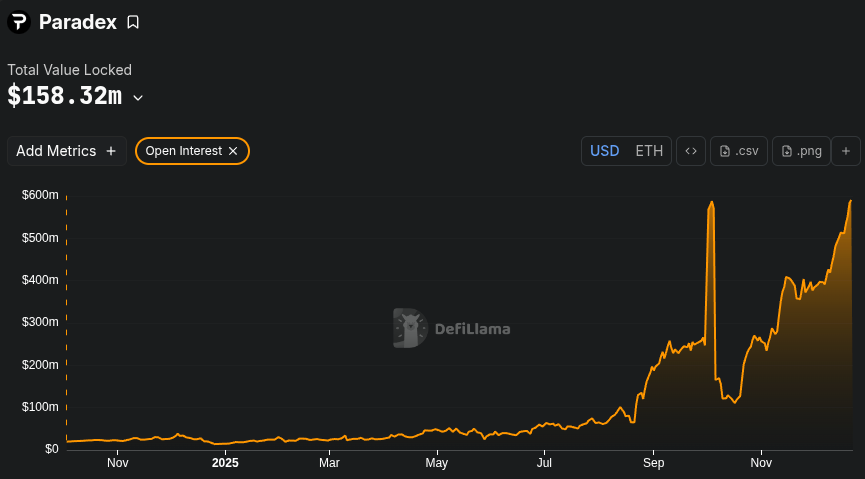The image size is (865, 479).
Task: Switch chart denomination to ETH
Action: pos(649,151)
